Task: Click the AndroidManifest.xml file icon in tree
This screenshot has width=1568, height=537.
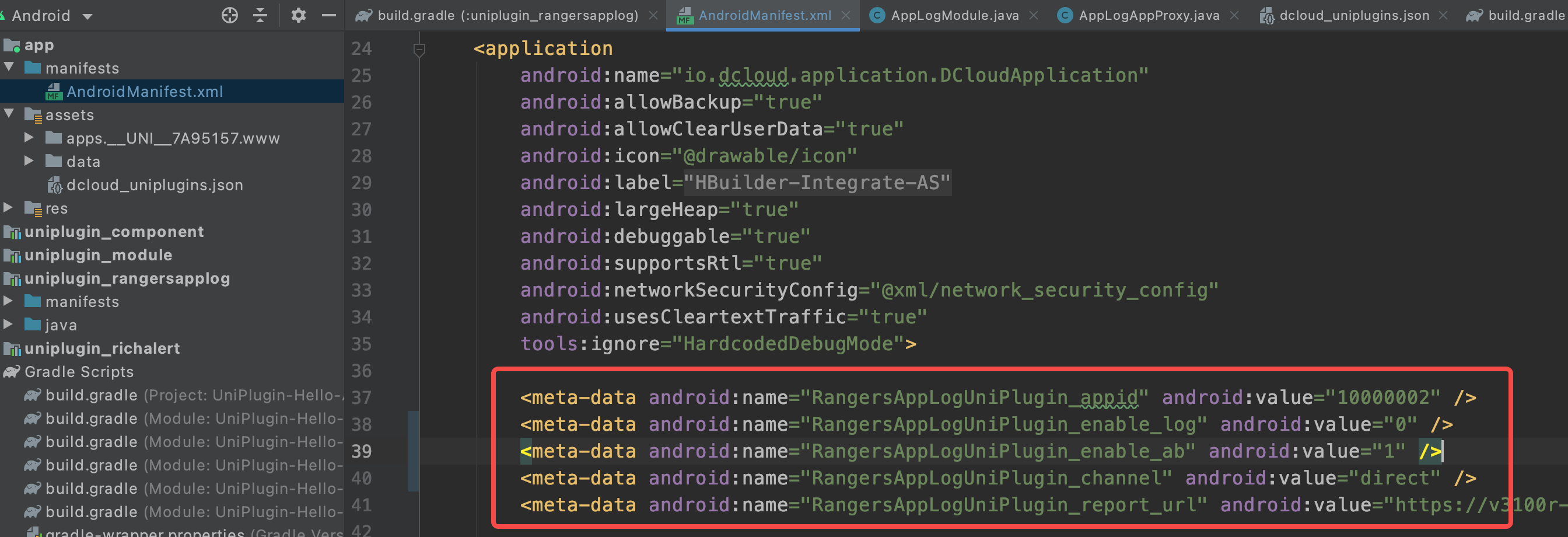Action: click(54, 91)
